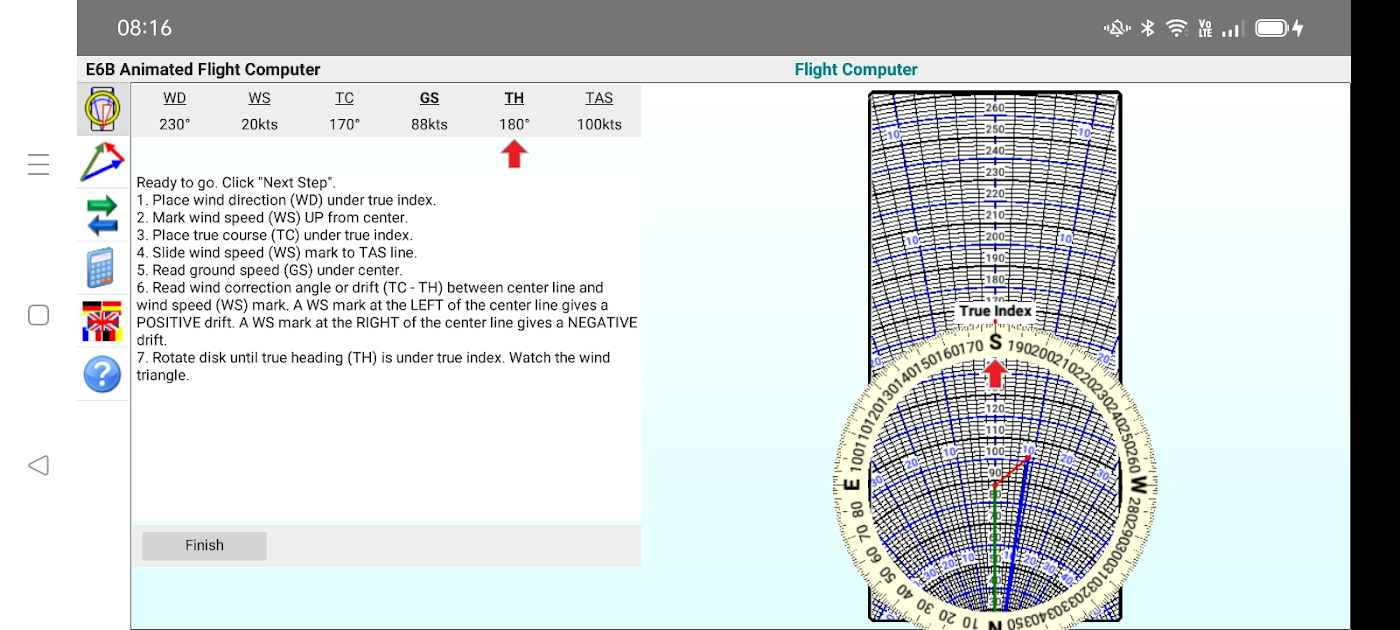Select the GS ground speed column
This screenshot has height=630, width=1400.
429,98
